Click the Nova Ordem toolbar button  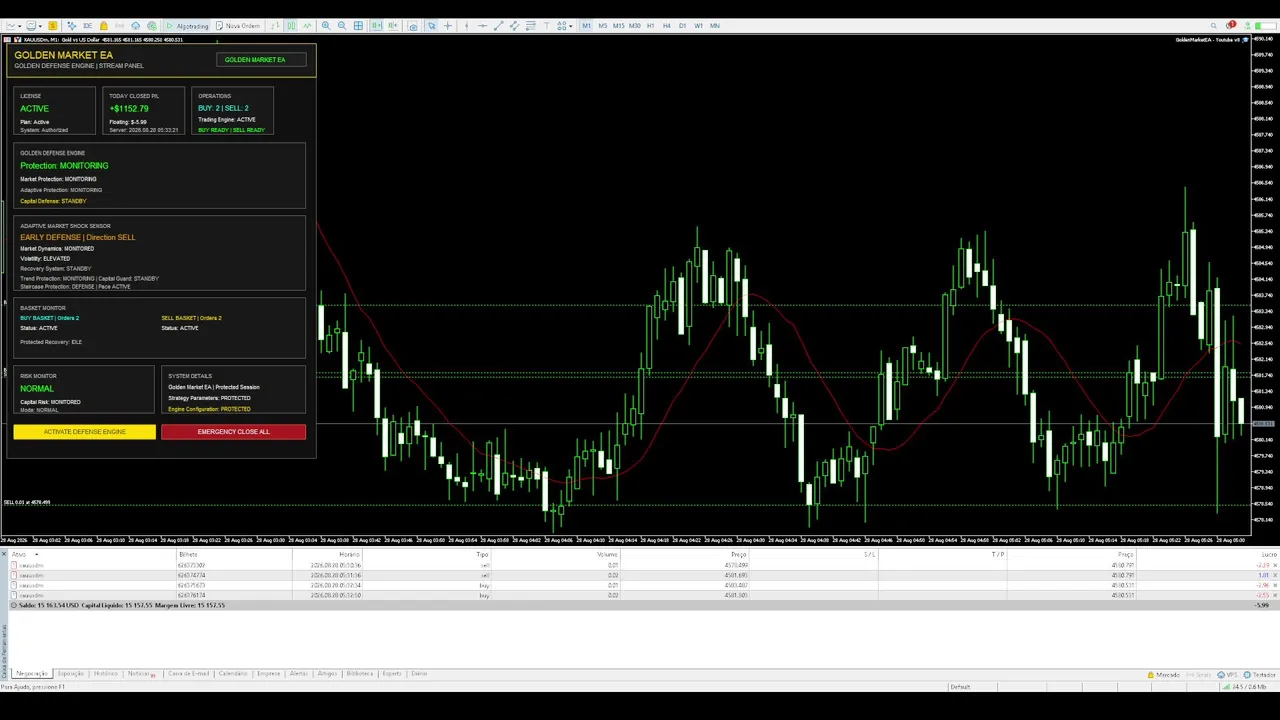point(238,26)
